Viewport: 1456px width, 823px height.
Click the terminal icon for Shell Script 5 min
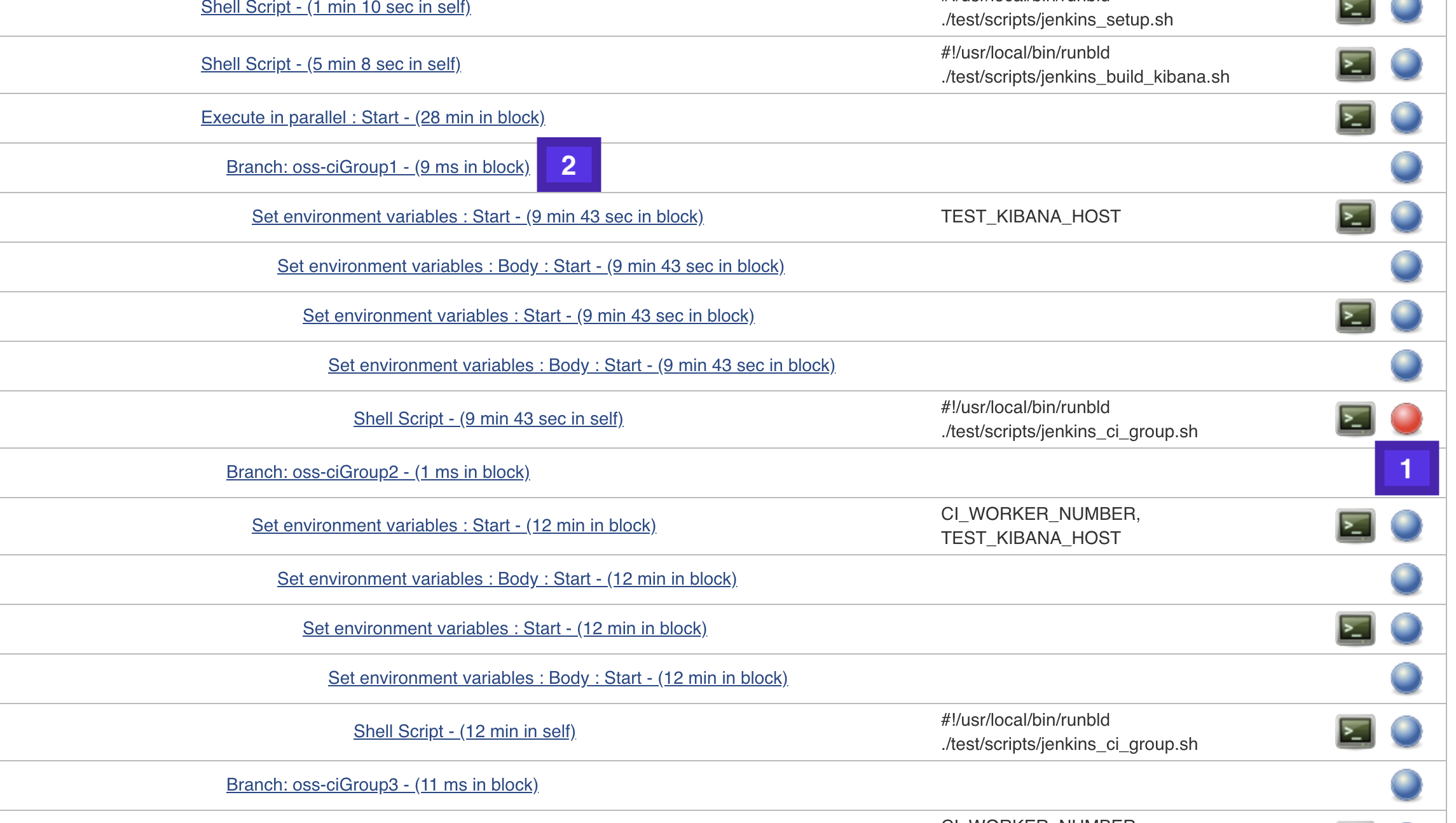click(x=1355, y=63)
